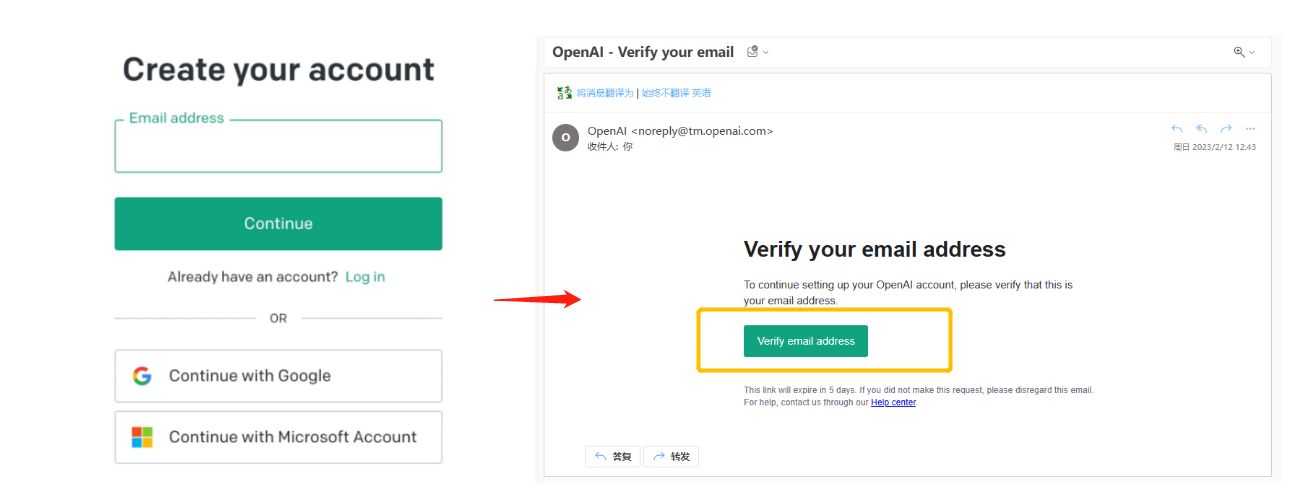
Task: Open the Log in link
Action: click(365, 277)
